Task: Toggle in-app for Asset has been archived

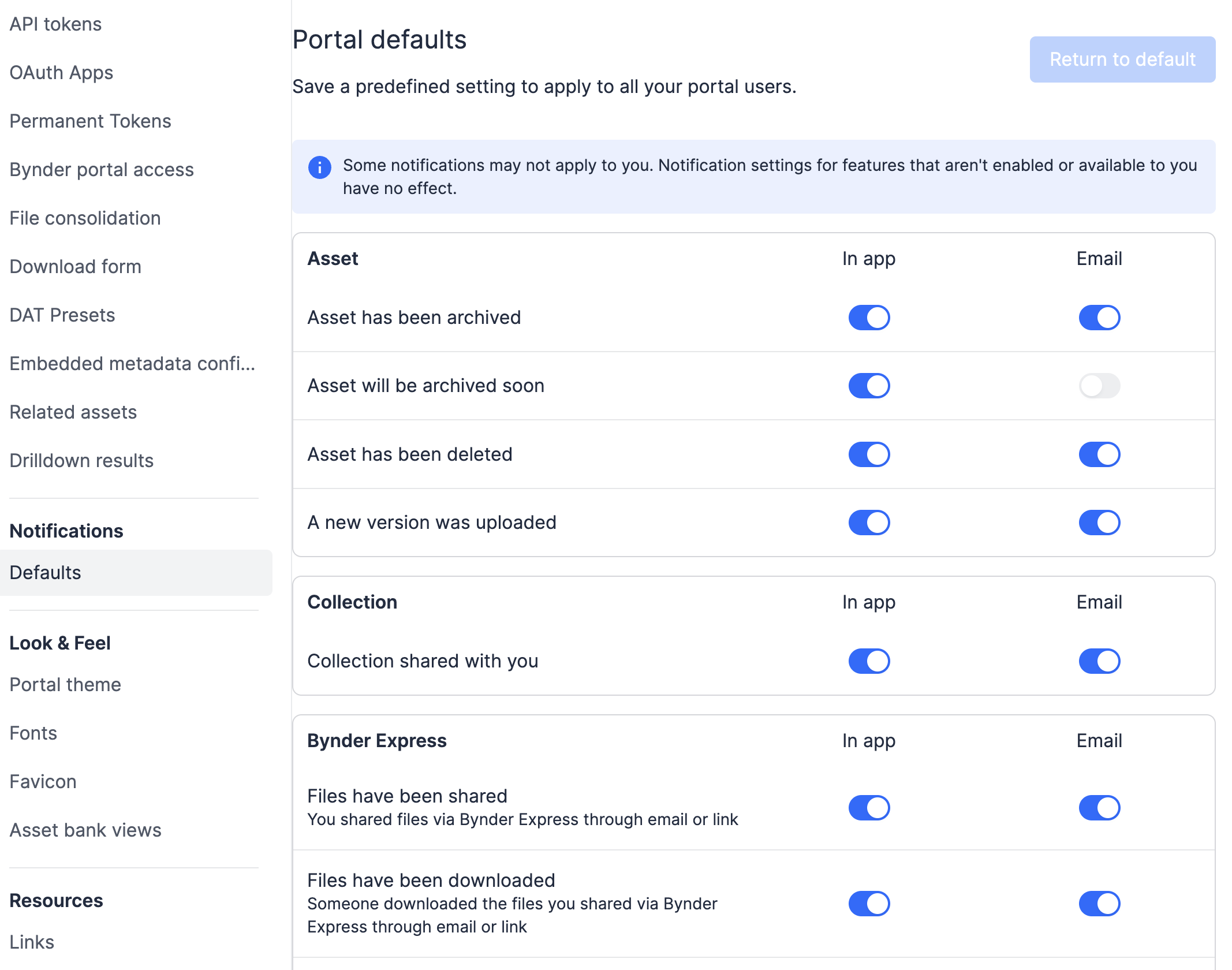Action: tap(869, 318)
